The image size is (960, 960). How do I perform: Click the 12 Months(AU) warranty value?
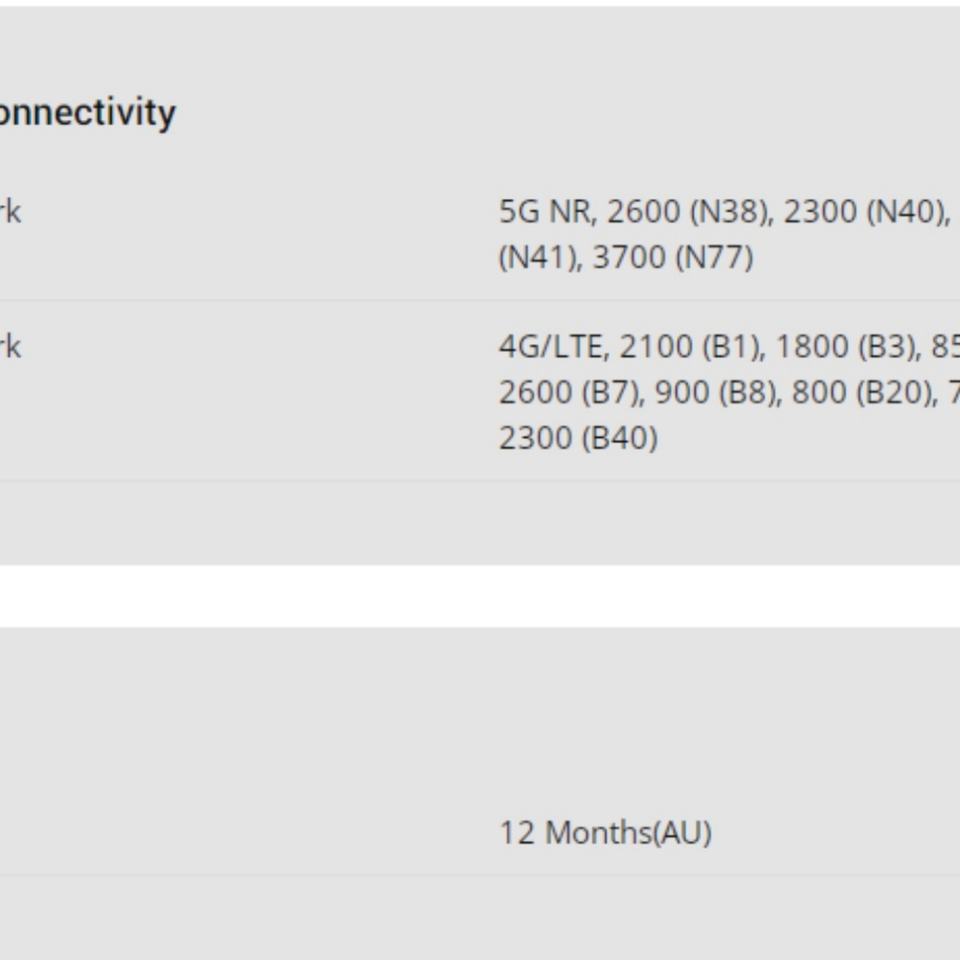[x=605, y=833]
